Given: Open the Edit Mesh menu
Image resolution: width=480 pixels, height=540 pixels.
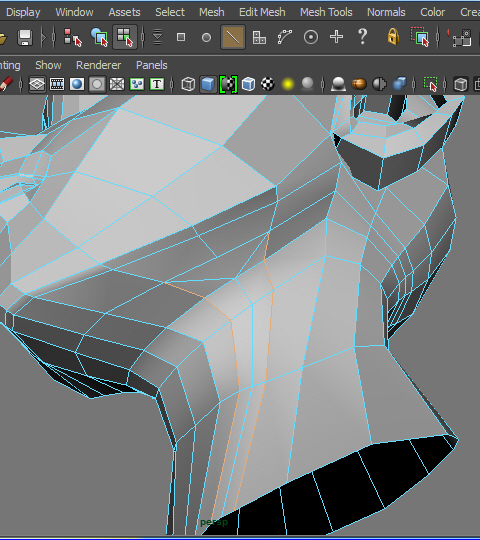Looking at the screenshot, I should pos(262,12).
